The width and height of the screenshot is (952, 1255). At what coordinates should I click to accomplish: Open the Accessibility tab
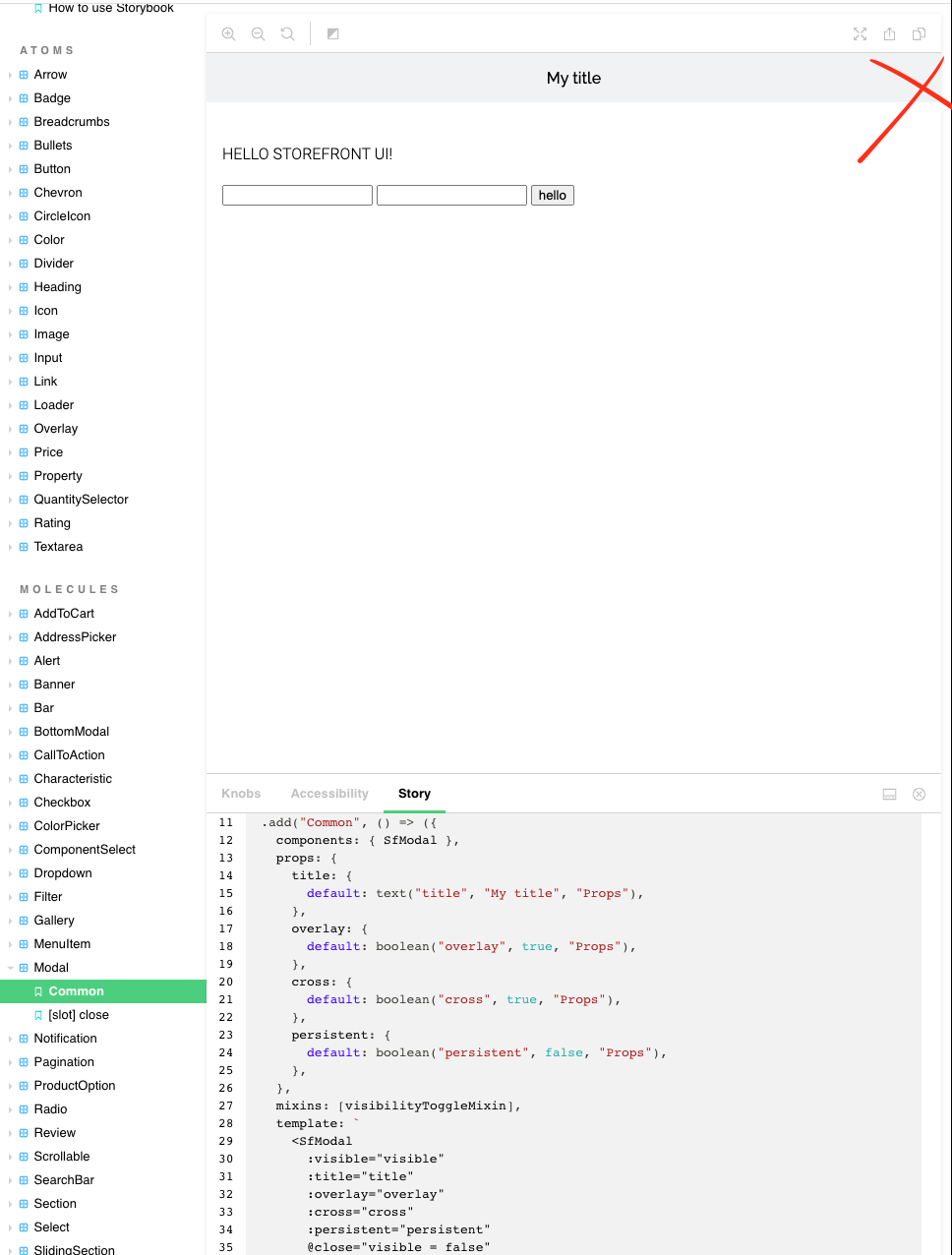(328, 794)
